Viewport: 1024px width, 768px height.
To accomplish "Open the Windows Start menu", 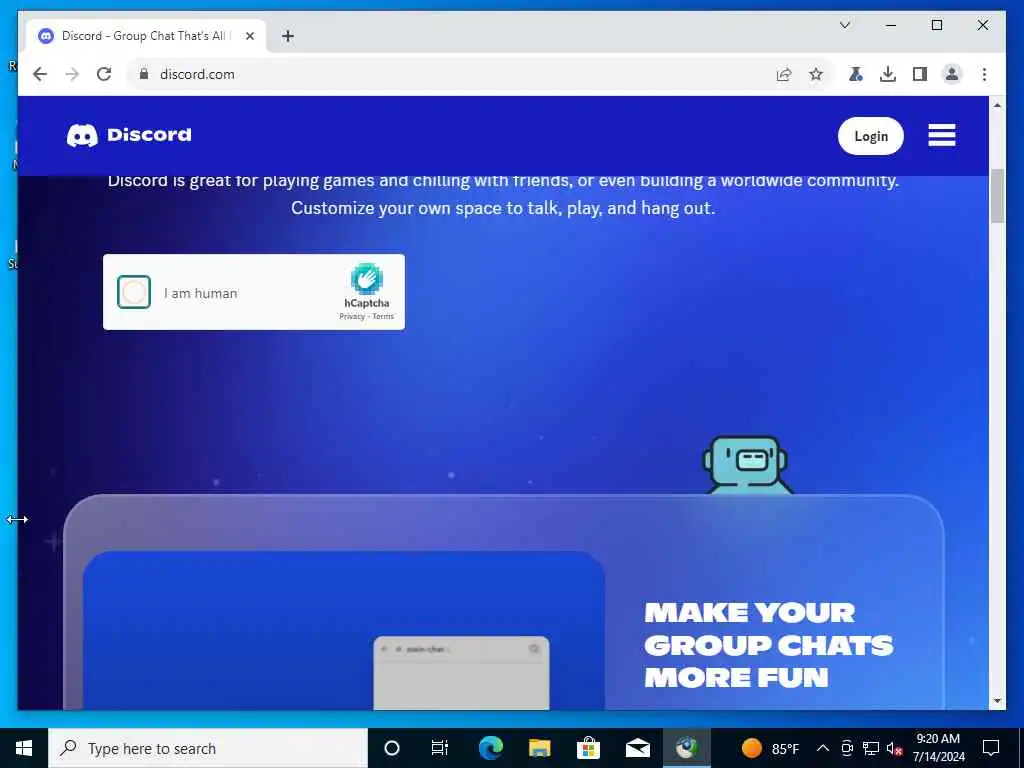I will pyautogui.click(x=24, y=748).
